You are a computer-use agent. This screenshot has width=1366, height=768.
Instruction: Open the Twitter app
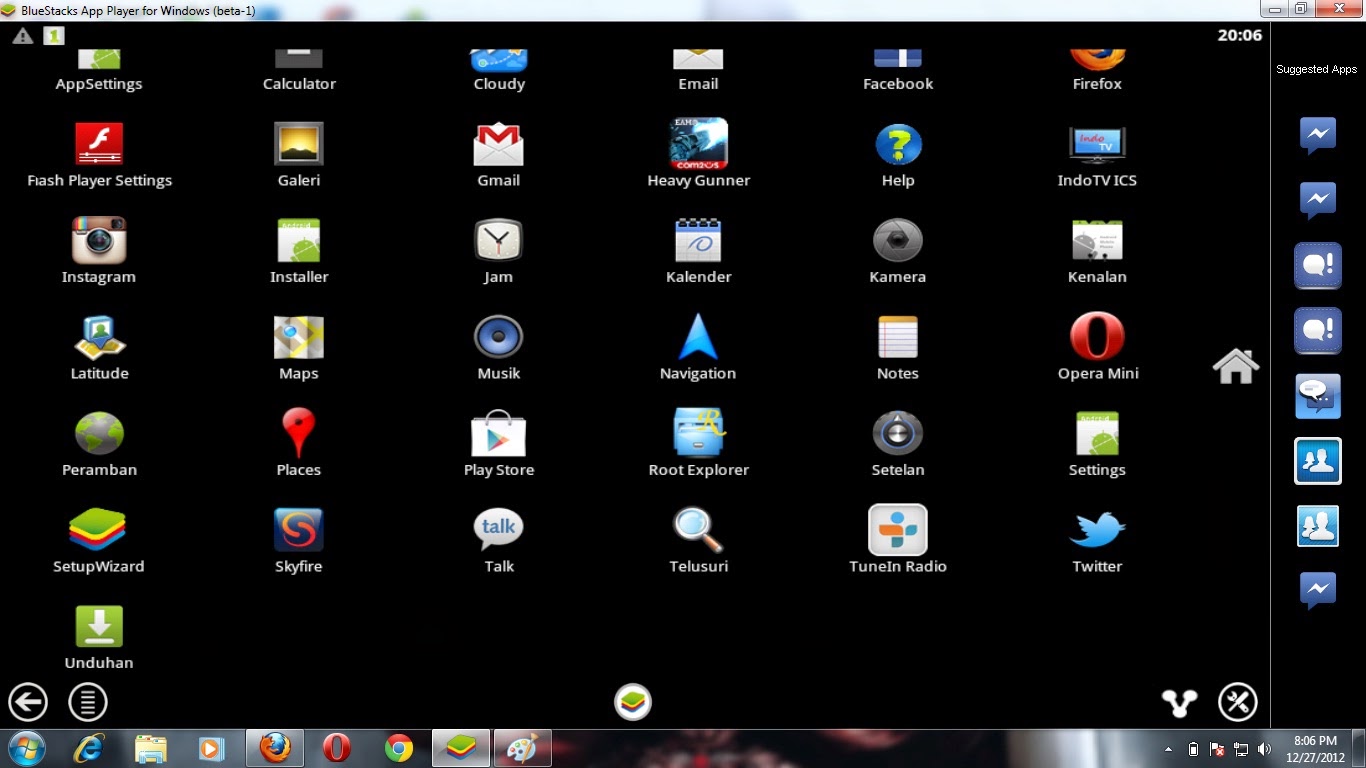point(1097,530)
